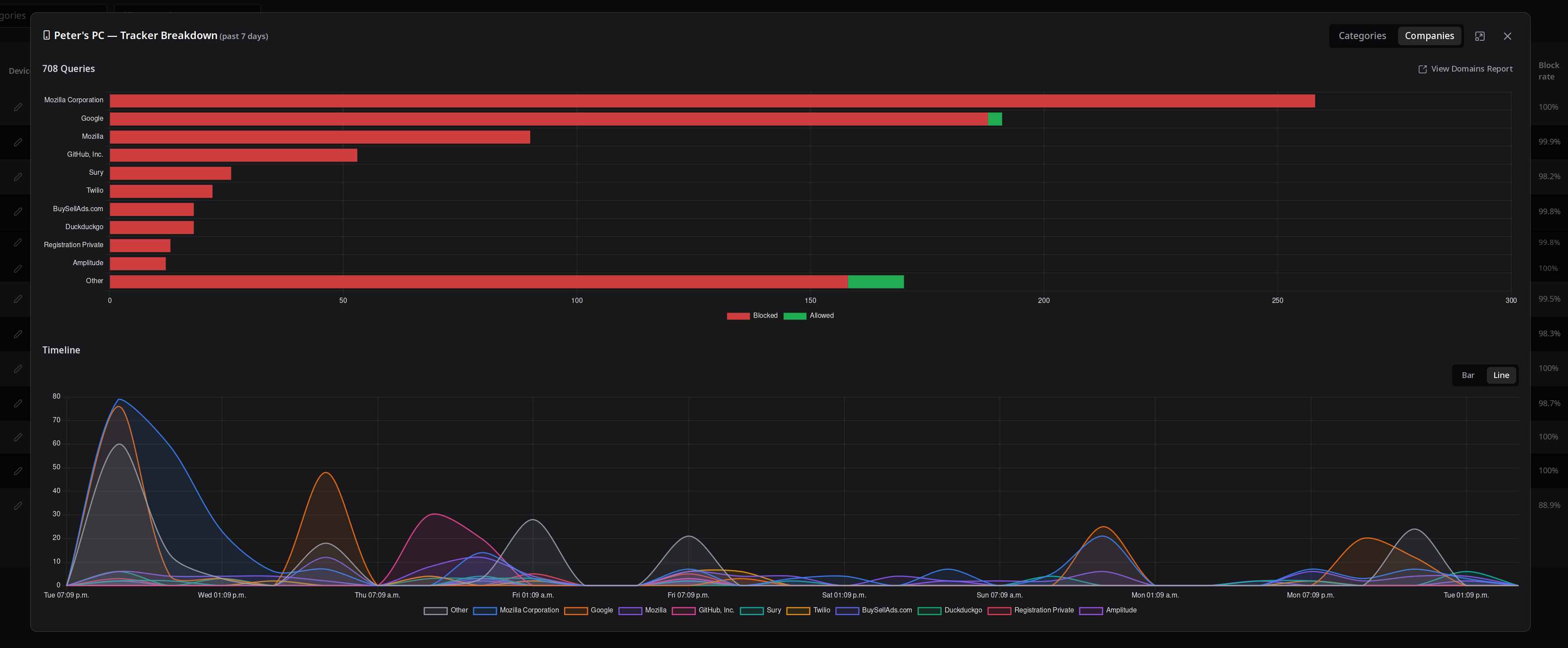Toggle Registration Private series in the timeline legend
The height and width of the screenshot is (648, 1568).
click(x=1031, y=610)
